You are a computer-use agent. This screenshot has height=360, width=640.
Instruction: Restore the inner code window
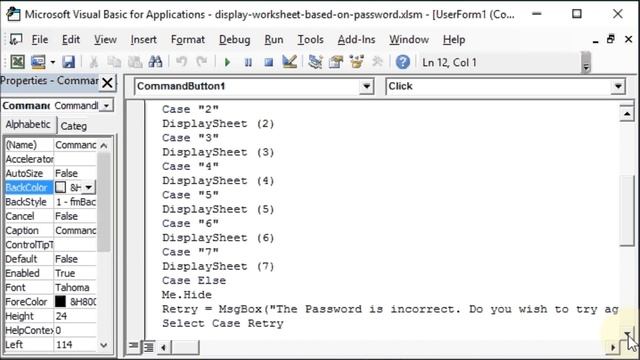coord(611,39)
